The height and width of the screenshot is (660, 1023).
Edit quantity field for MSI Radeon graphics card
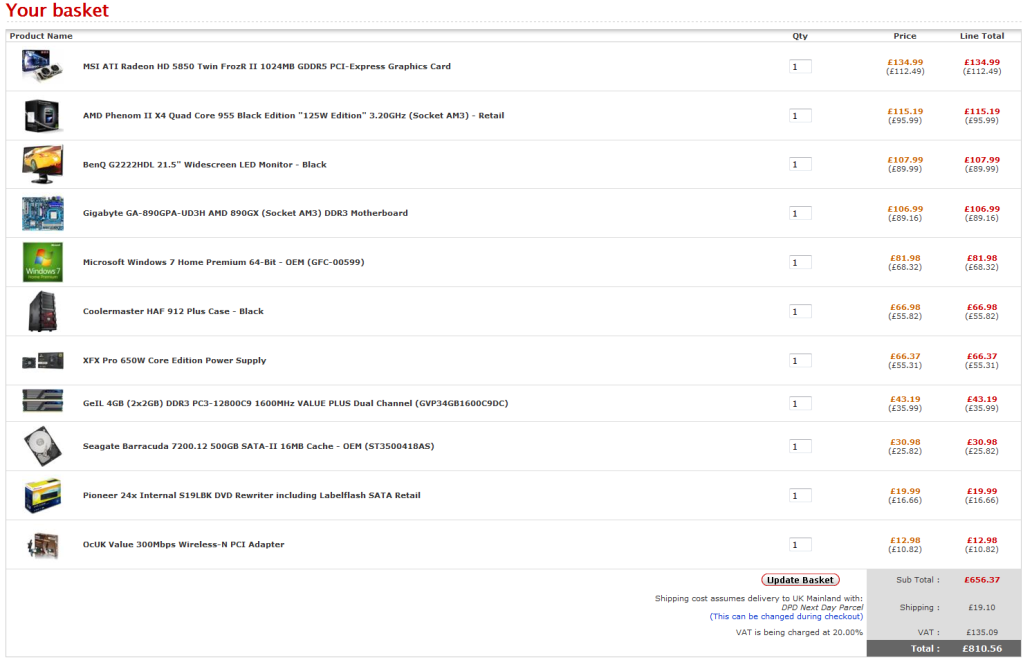[x=801, y=67]
